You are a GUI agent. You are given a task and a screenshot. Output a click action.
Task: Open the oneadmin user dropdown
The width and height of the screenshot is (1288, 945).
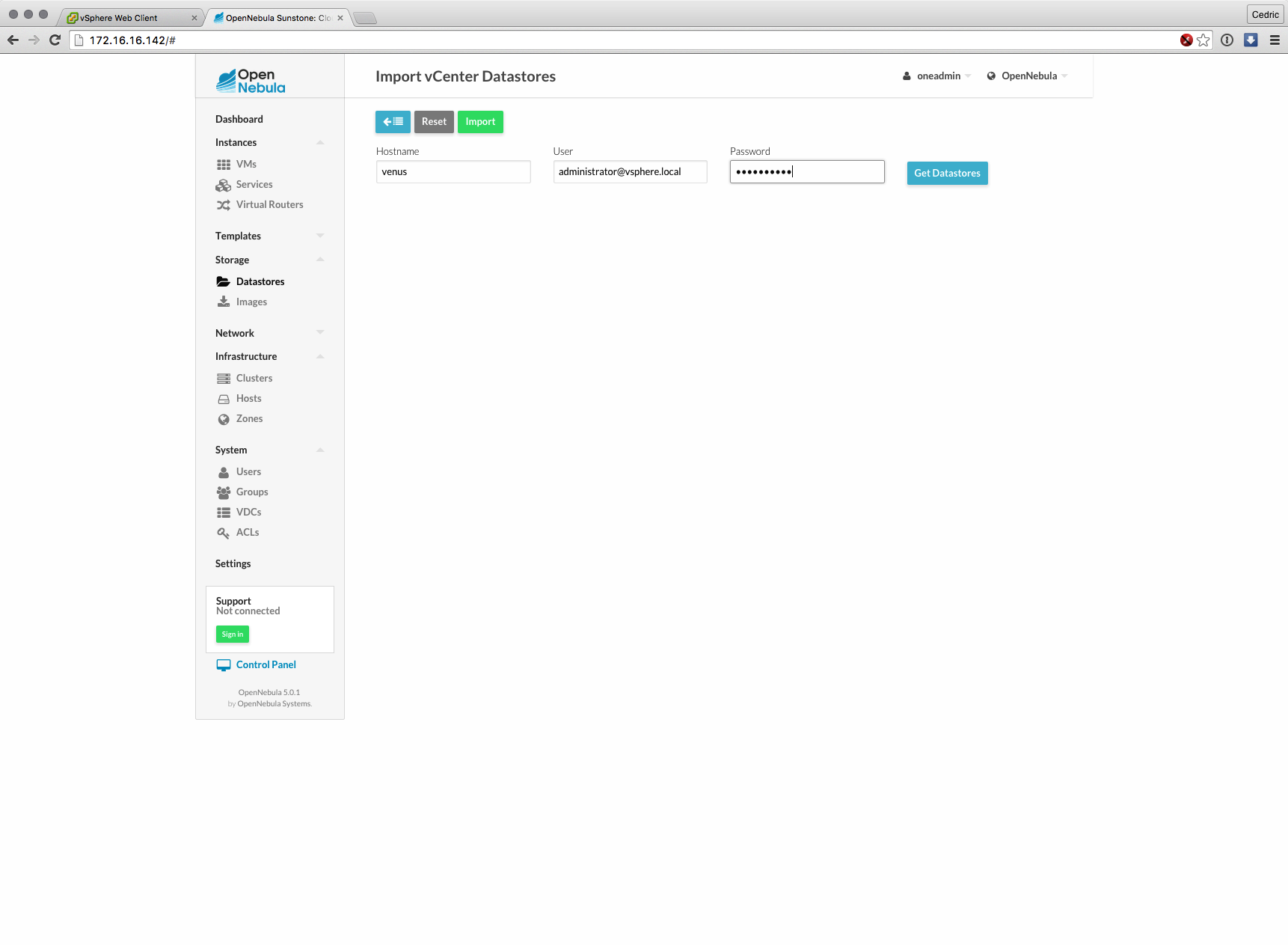pyautogui.click(x=937, y=76)
